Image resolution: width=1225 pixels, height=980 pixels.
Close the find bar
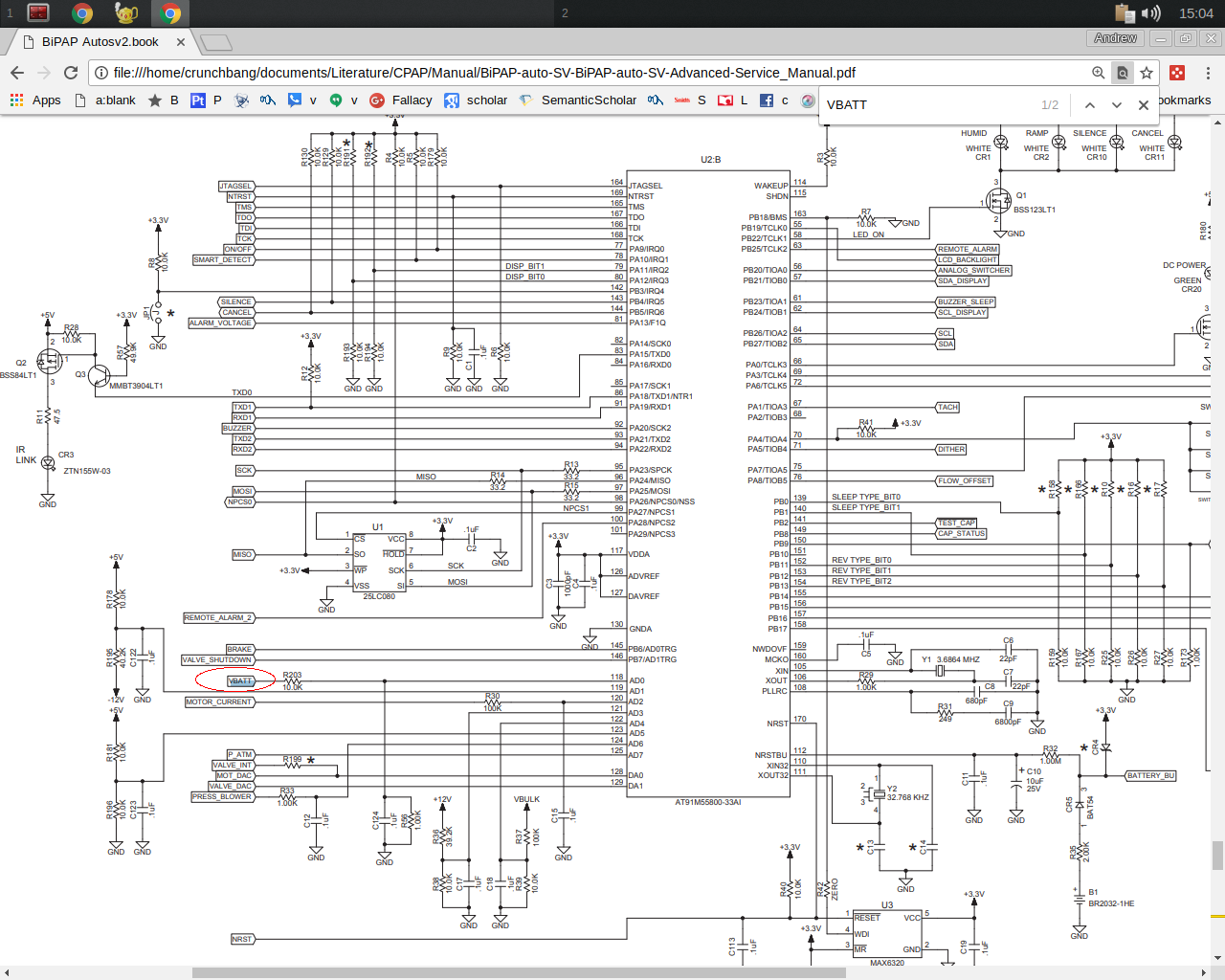point(1144,105)
